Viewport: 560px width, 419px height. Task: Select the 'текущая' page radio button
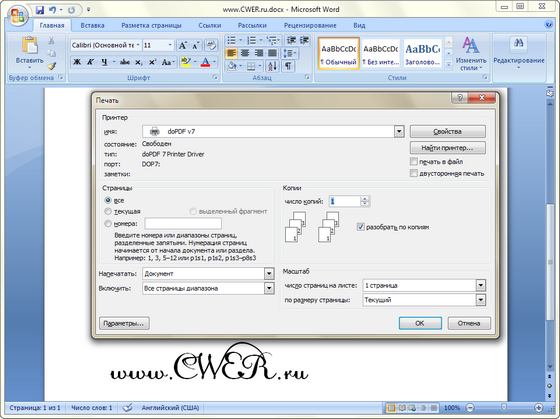tap(108, 211)
